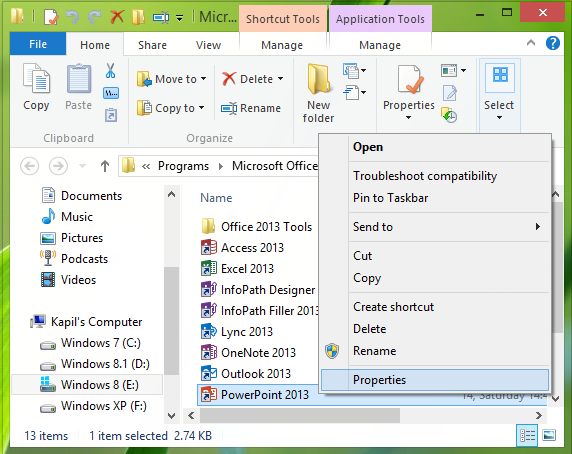Screen dimensions: 572x454
Task: Click the Paste clipboard icon in ribbon
Action: pyautogui.click(x=78, y=79)
